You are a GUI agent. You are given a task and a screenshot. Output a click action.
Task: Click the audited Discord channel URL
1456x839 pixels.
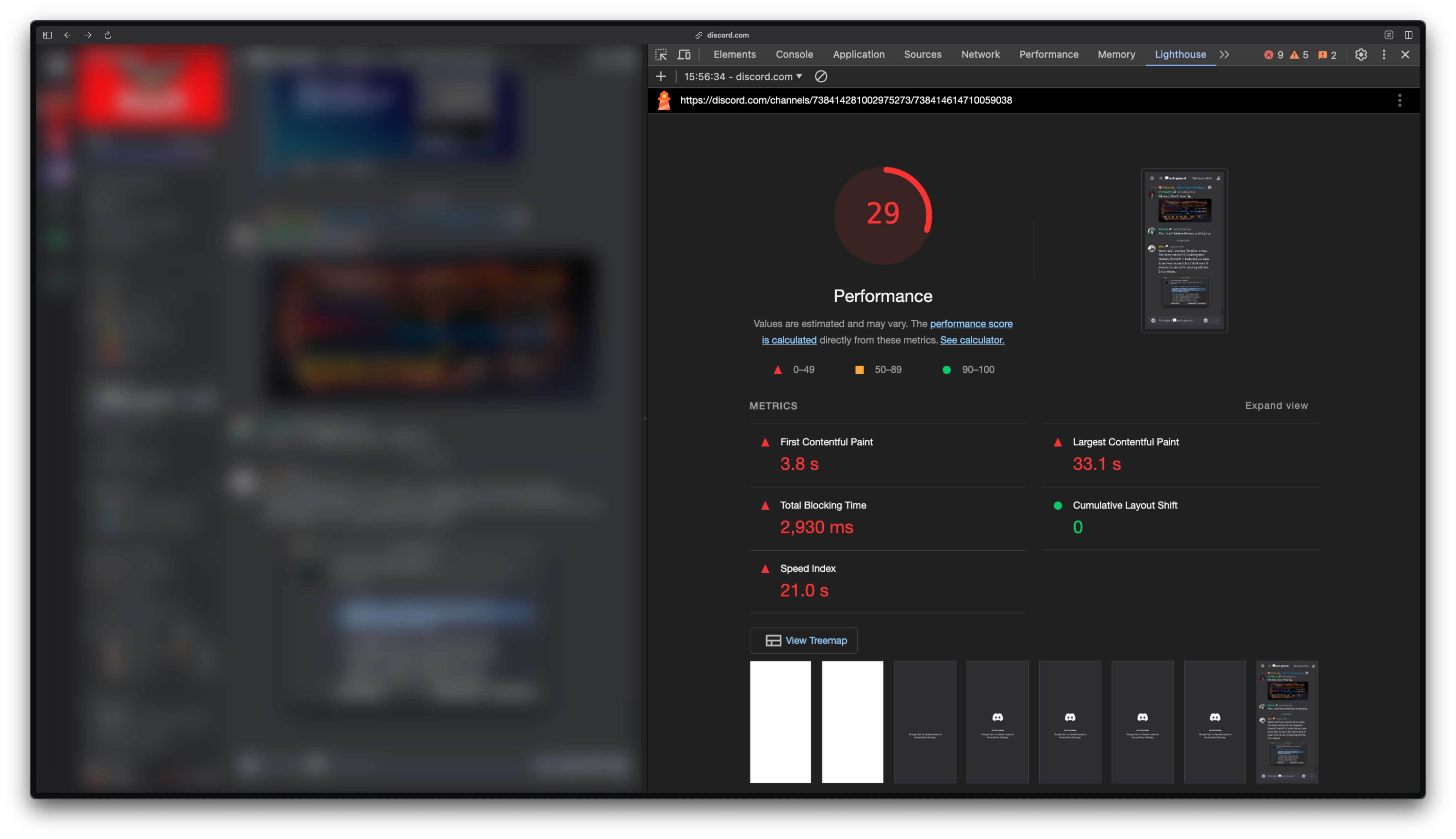pos(845,100)
